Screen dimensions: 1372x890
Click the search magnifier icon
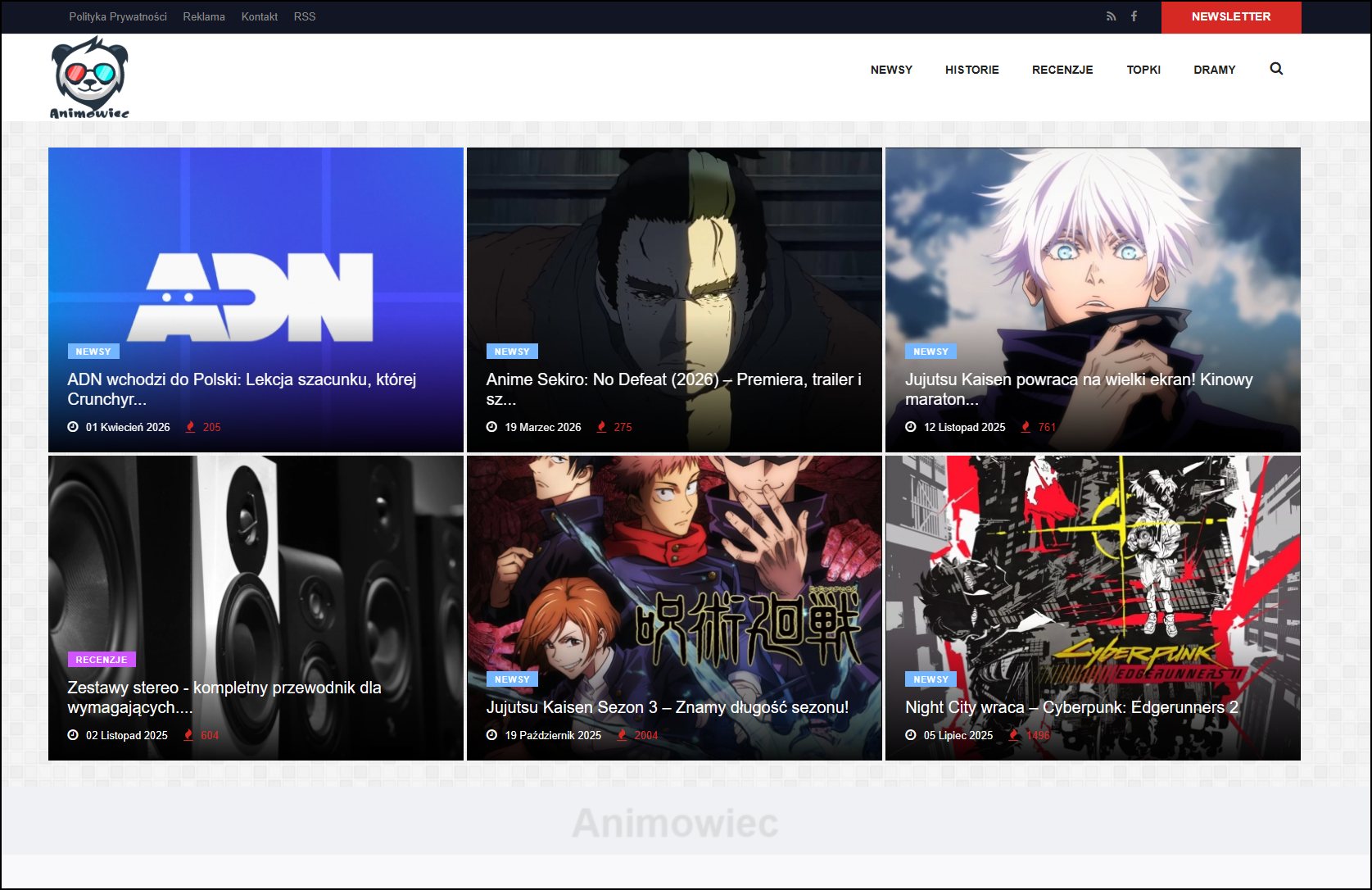[1276, 69]
